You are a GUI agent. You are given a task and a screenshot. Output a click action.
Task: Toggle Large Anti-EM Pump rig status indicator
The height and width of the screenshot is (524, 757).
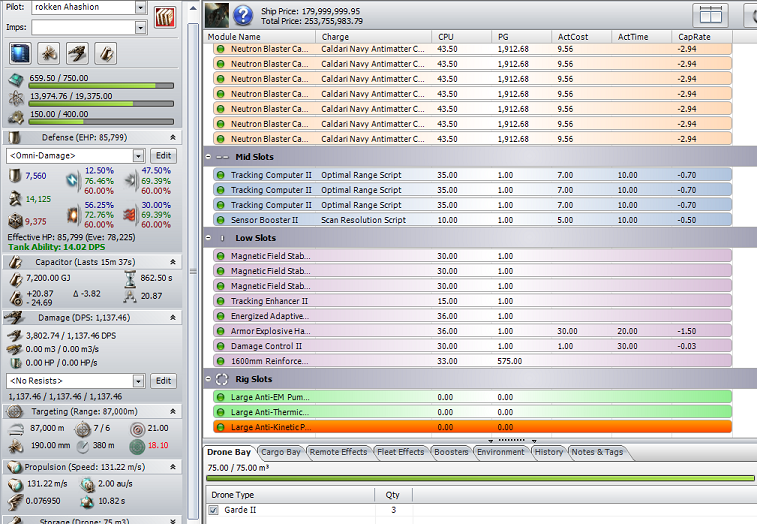click(x=221, y=397)
